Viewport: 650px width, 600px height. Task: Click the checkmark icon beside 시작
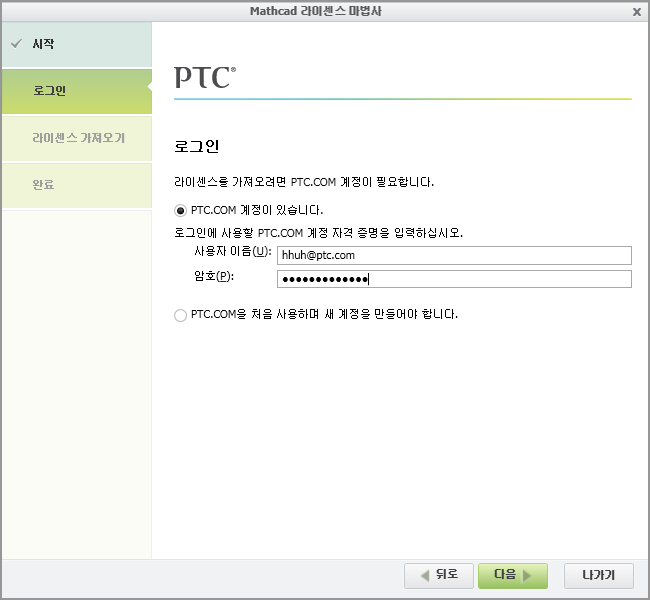point(17,44)
